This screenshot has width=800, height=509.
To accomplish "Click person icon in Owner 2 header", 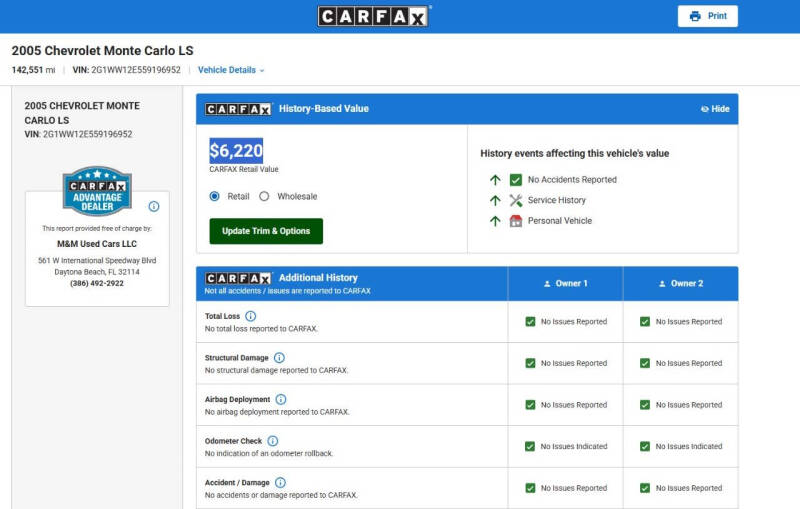I will click(662, 284).
